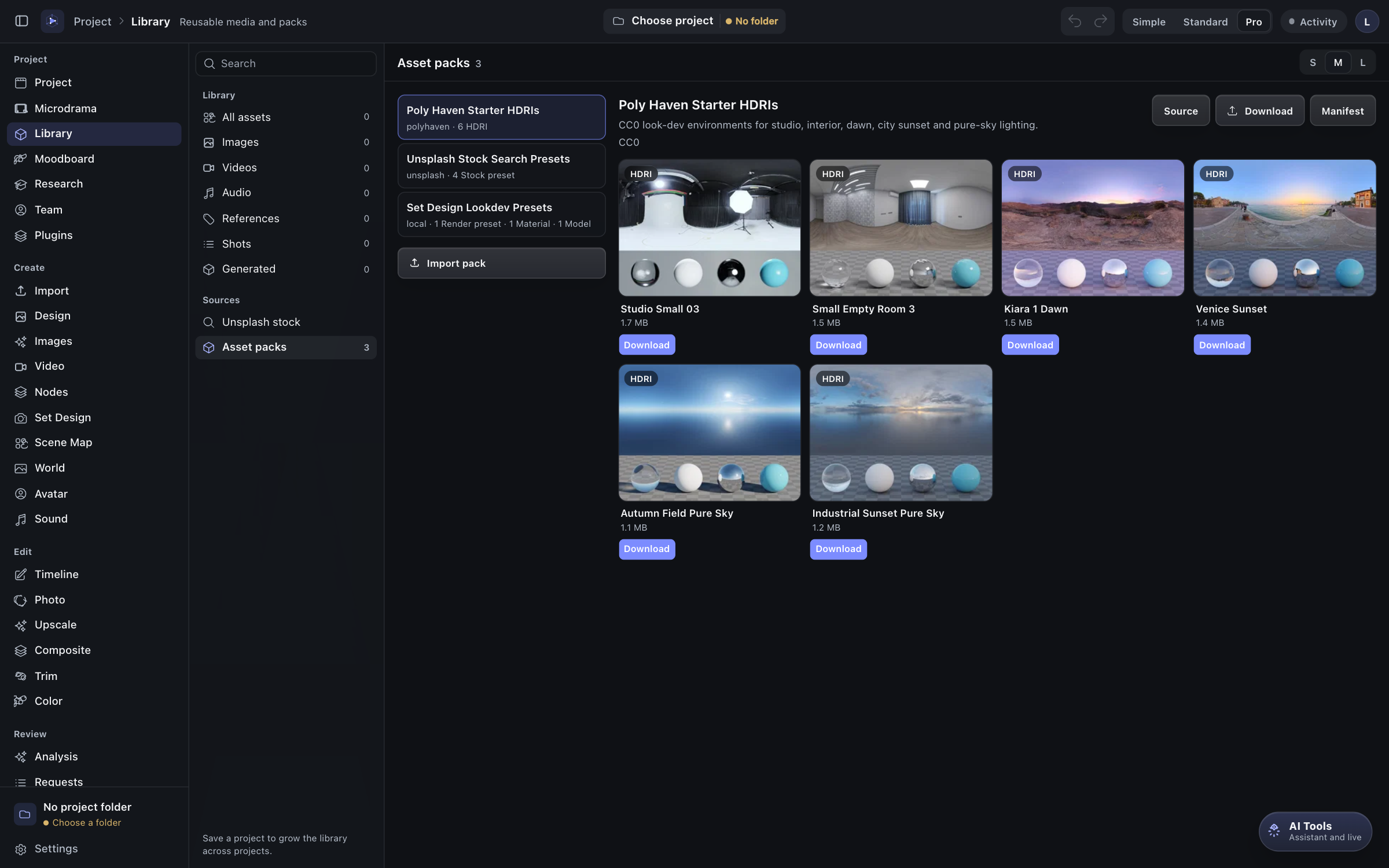Image resolution: width=1389 pixels, height=868 pixels.
Task: Click the app logo icon
Action: [x=52, y=21]
